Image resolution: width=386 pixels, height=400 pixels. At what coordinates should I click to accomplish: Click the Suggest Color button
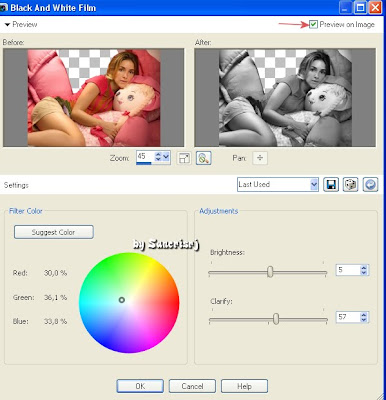pyautogui.click(x=54, y=232)
